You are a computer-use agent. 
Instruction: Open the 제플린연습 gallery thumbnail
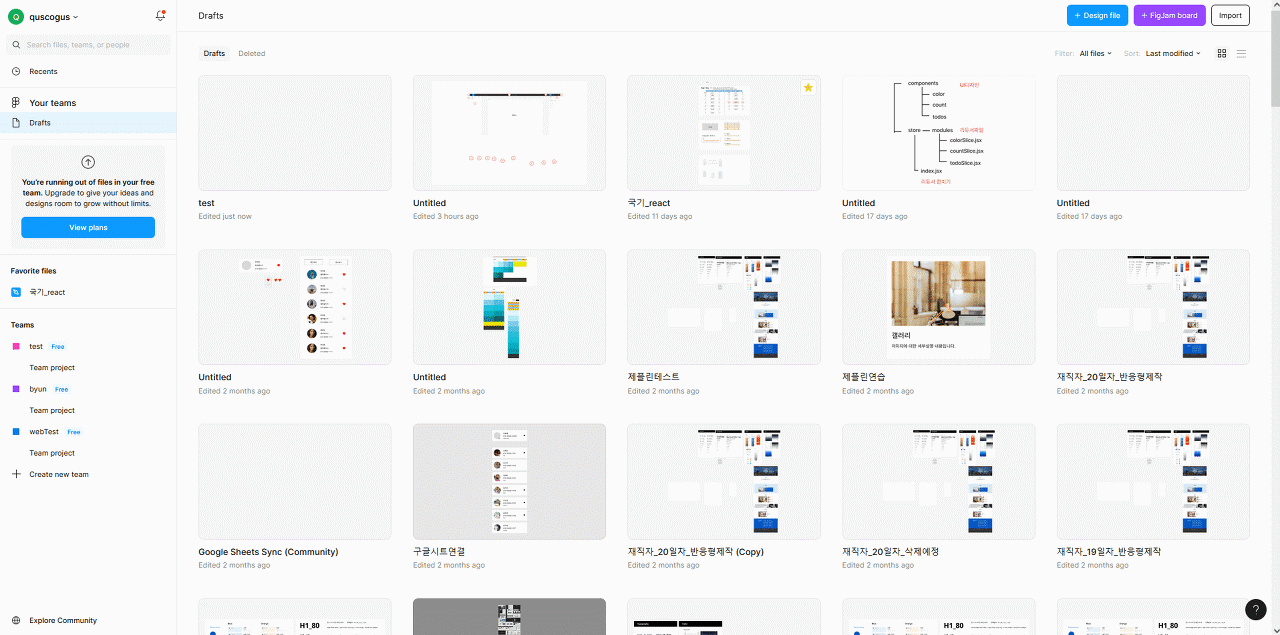click(938, 307)
